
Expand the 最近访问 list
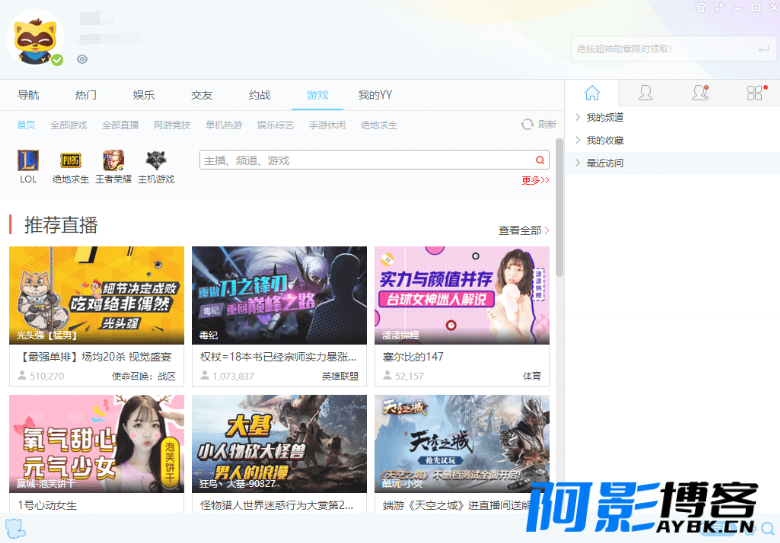604,163
